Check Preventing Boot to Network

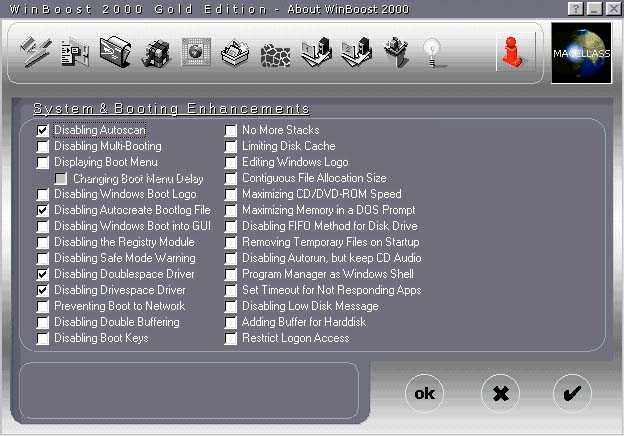[x=43, y=306]
